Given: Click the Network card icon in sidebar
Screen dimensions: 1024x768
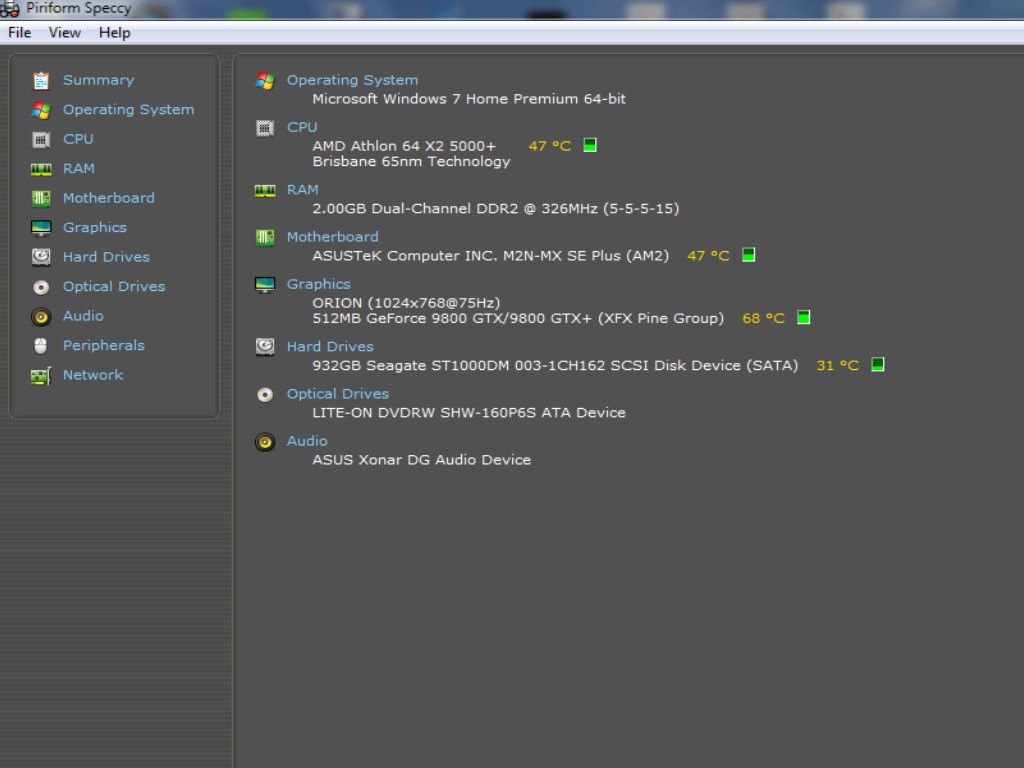Looking at the screenshot, I should pyautogui.click(x=41, y=376).
